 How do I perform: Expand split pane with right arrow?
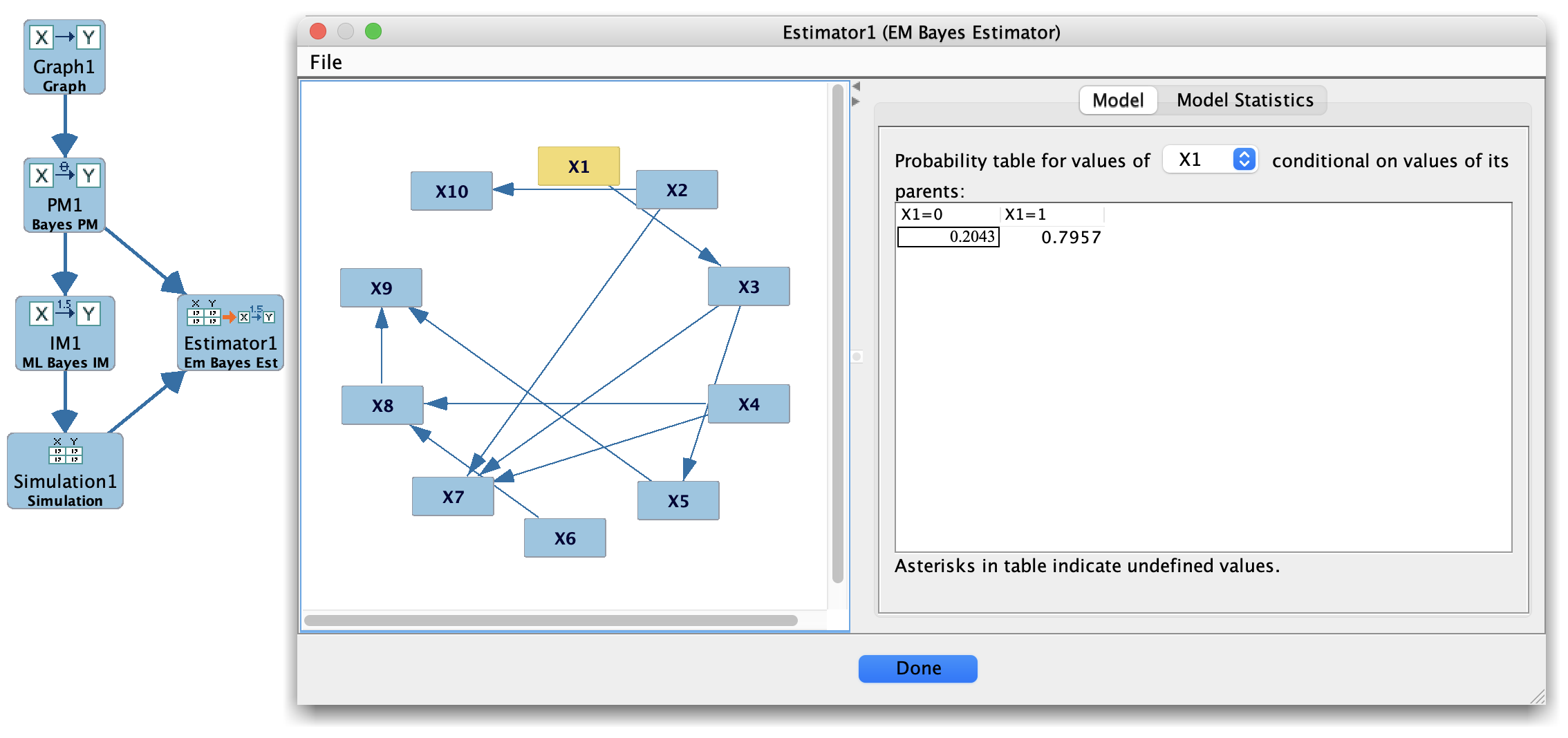click(x=856, y=102)
